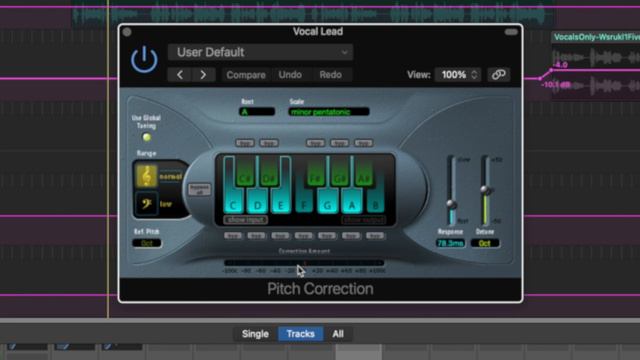The height and width of the screenshot is (360, 640).
Task: Open the User Default preset dropdown
Action: (x=260, y=52)
